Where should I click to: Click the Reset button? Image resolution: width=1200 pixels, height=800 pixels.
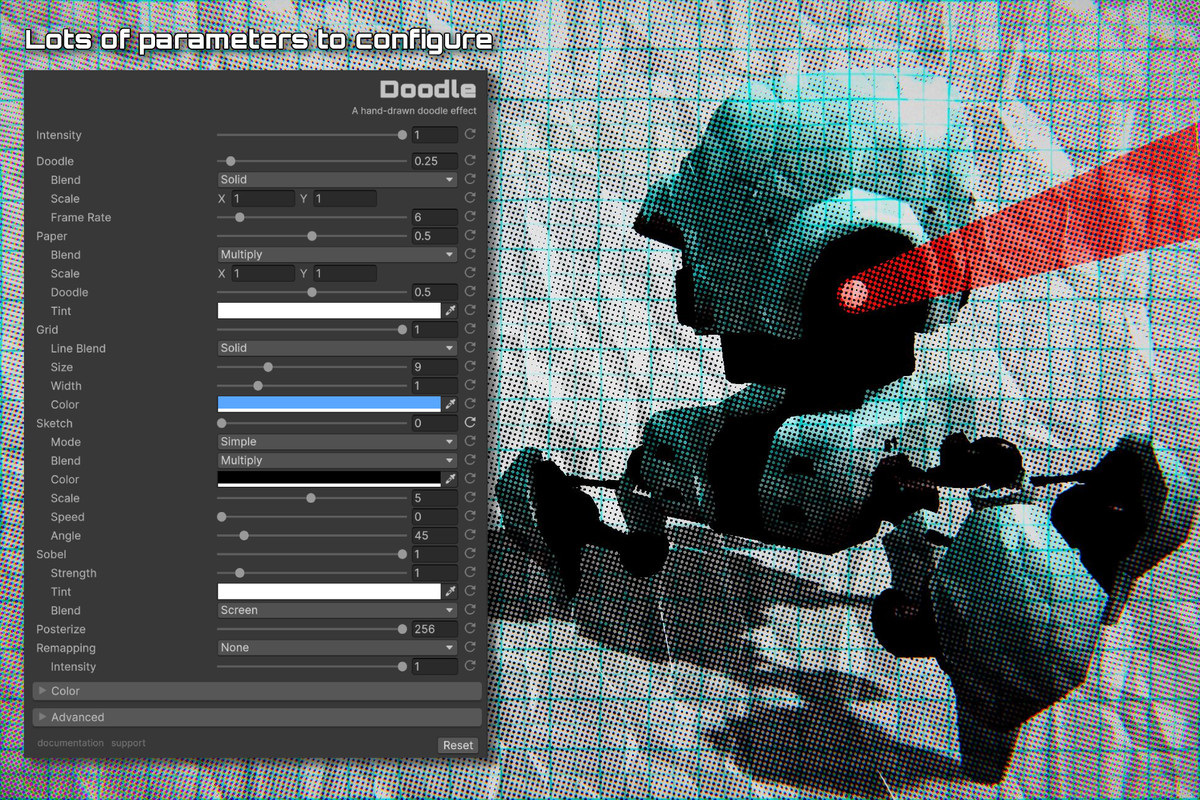457,745
